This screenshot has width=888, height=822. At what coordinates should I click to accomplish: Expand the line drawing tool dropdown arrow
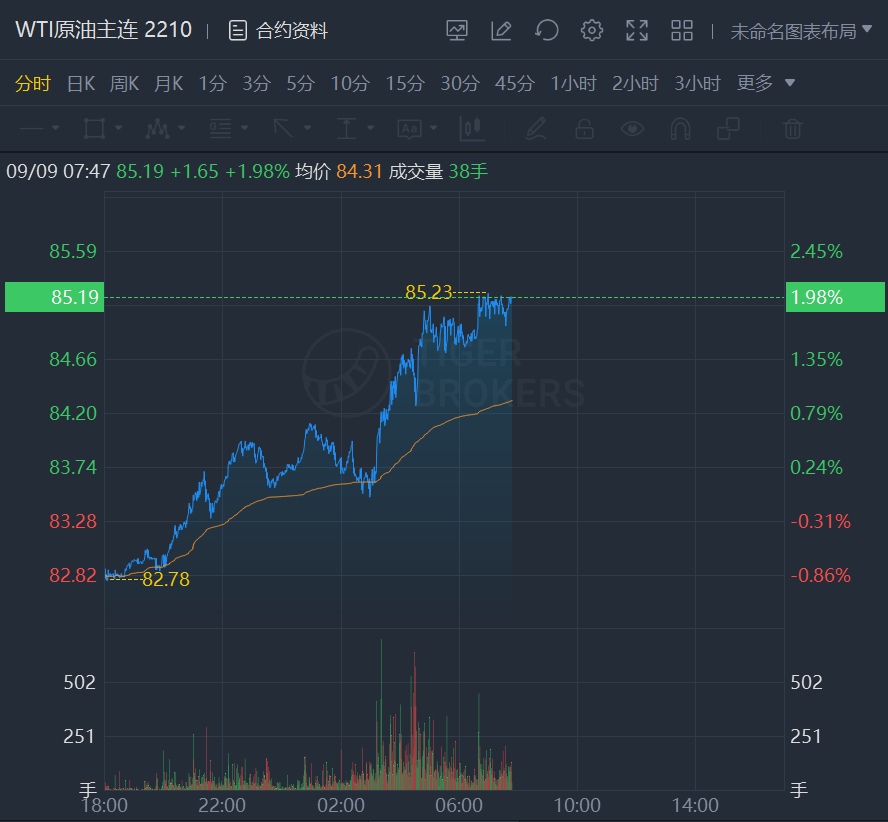[56, 129]
